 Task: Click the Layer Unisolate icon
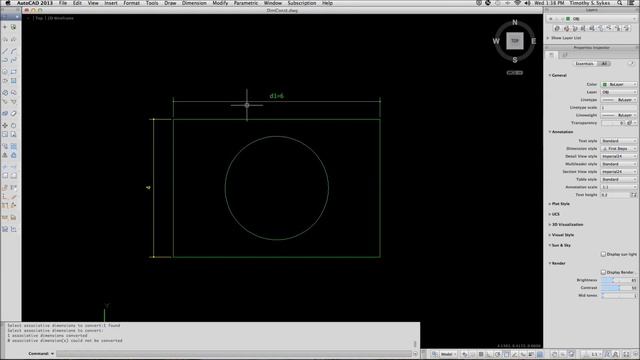[592, 28]
